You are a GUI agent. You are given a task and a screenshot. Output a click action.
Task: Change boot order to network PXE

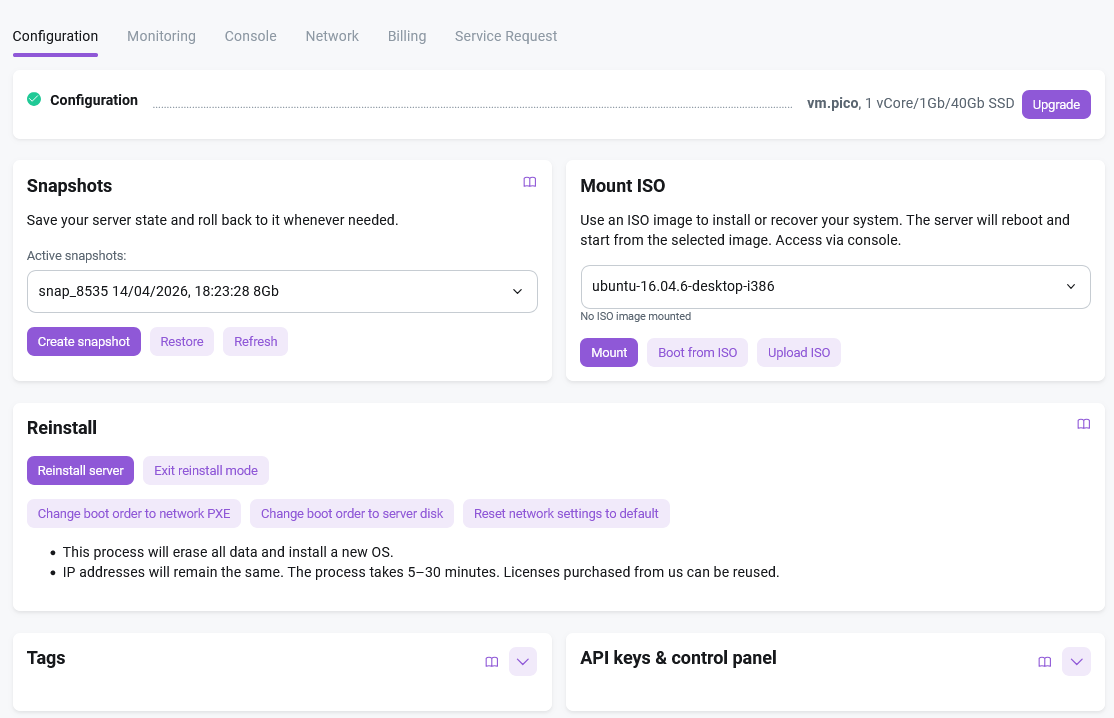click(x=134, y=513)
